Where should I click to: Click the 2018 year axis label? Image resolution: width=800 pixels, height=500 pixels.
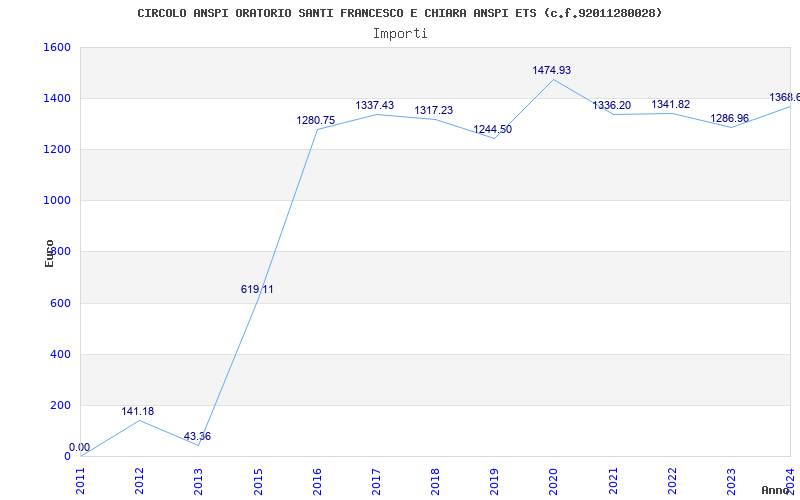pyautogui.click(x=436, y=481)
